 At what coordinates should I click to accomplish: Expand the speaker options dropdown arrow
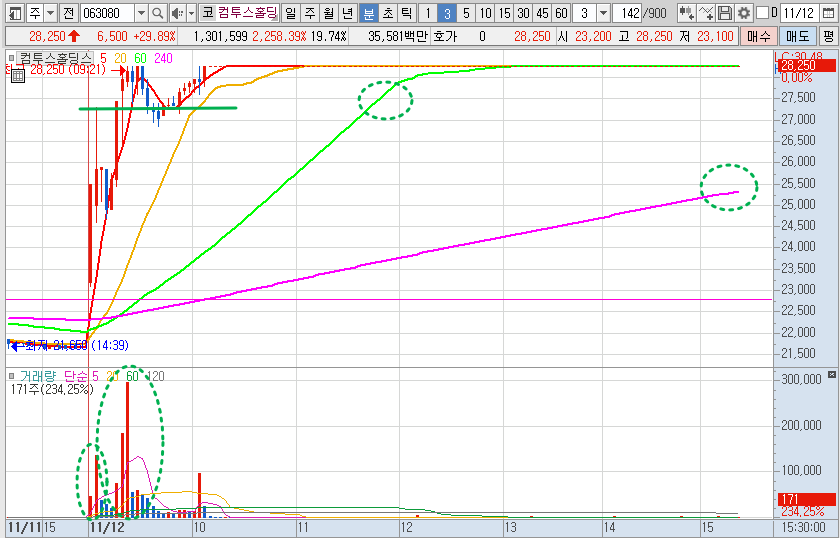click(191, 13)
